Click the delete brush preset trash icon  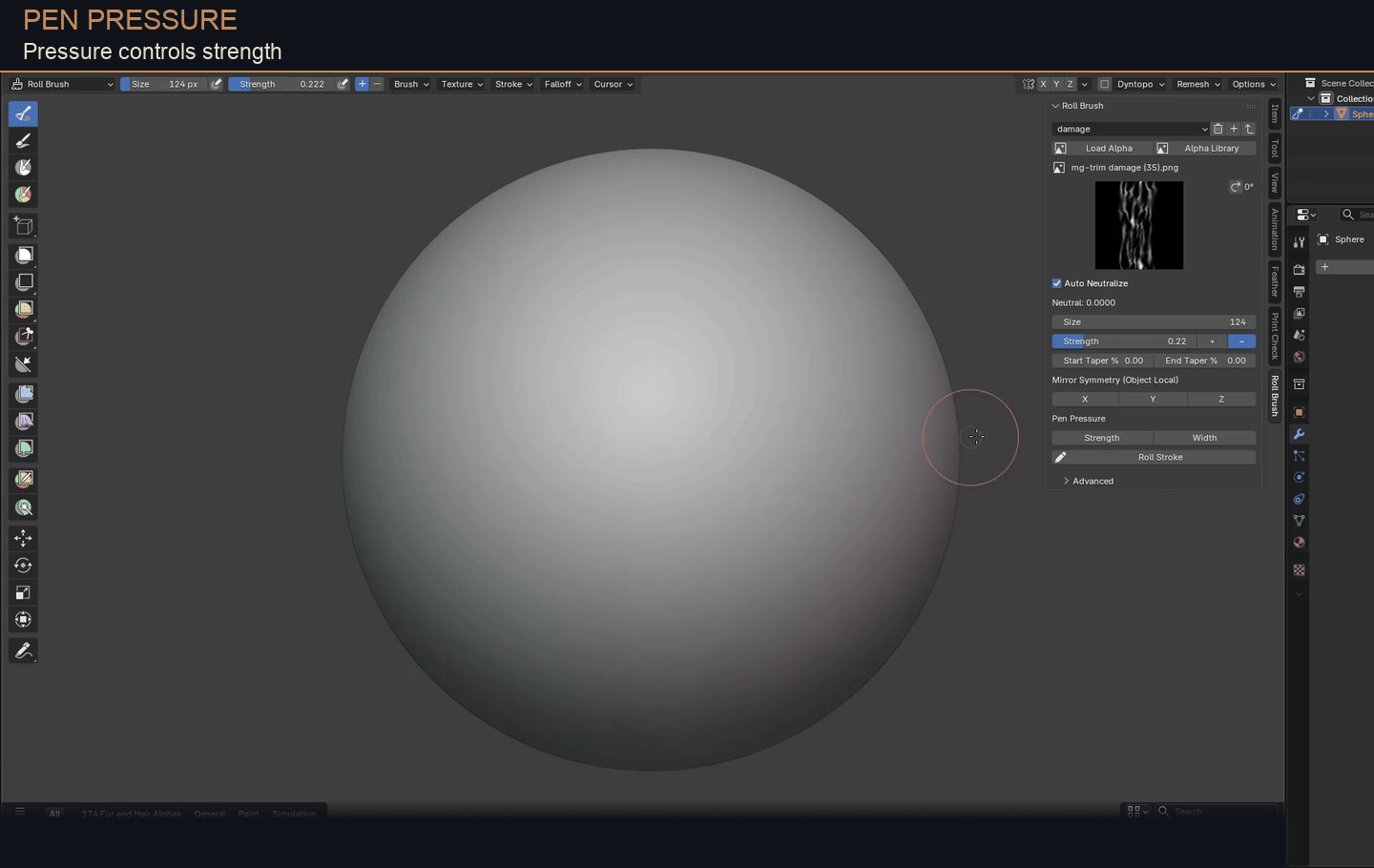coord(1218,129)
